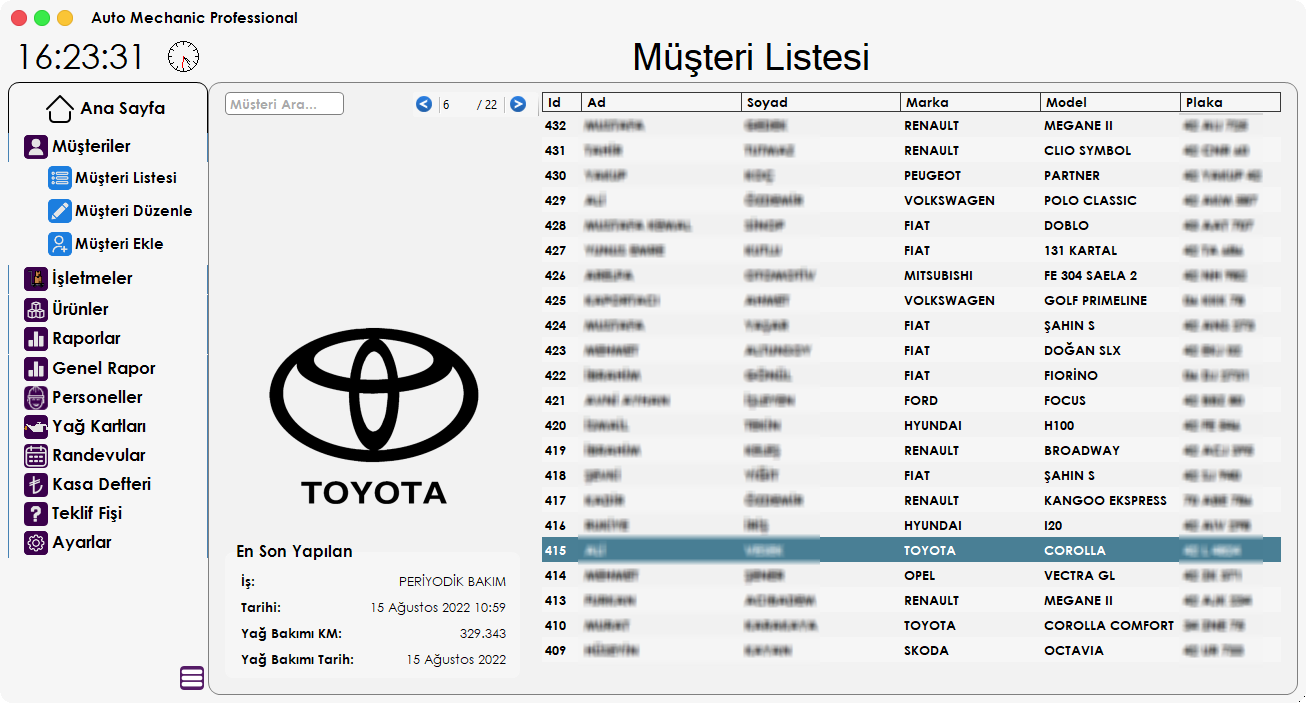Select Müşteri Listesi submenu entry

[126, 178]
